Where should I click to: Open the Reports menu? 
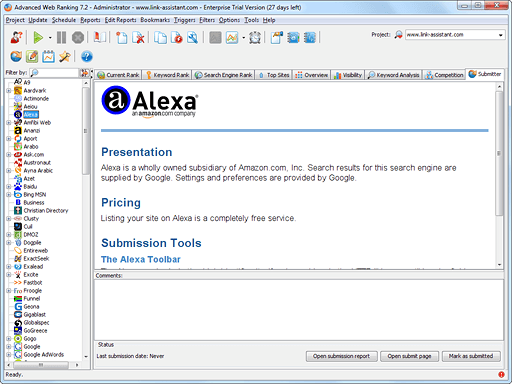click(x=90, y=20)
